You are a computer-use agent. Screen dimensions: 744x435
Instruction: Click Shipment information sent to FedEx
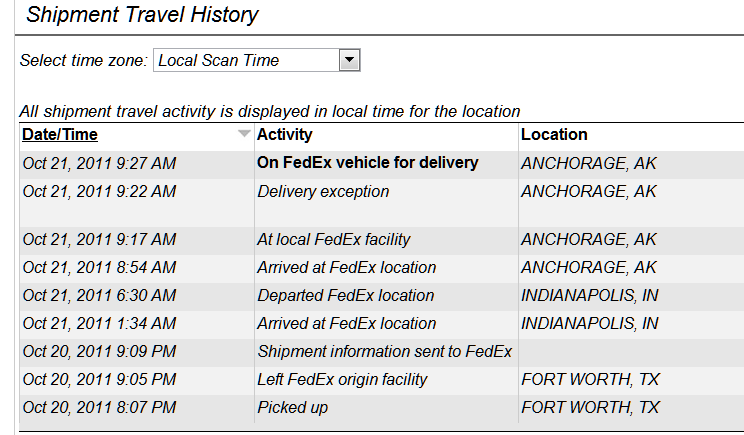click(384, 352)
